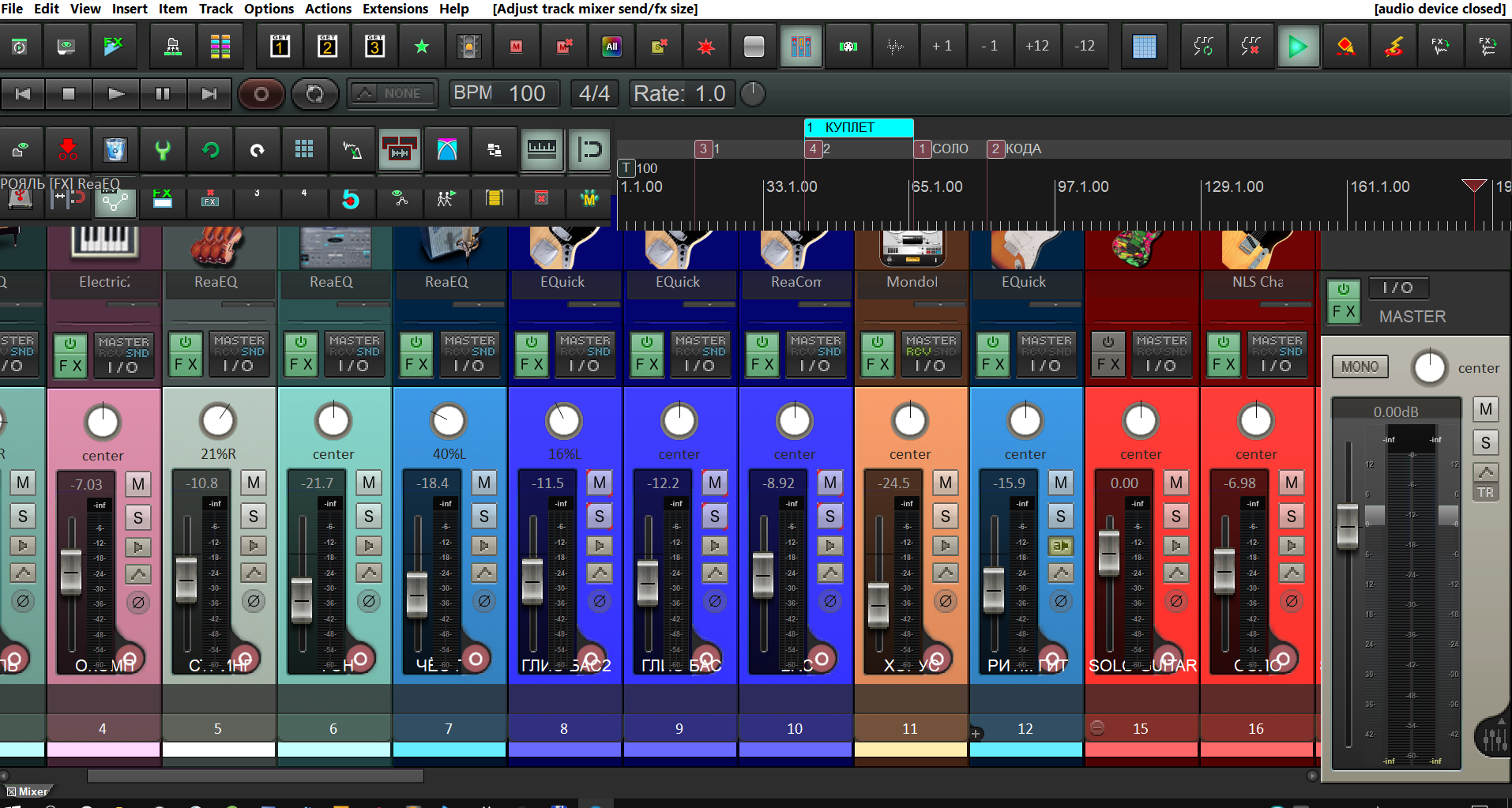Click the GET 2 toolbar button
Viewport: 1512px width, 808px height.
pos(327,47)
